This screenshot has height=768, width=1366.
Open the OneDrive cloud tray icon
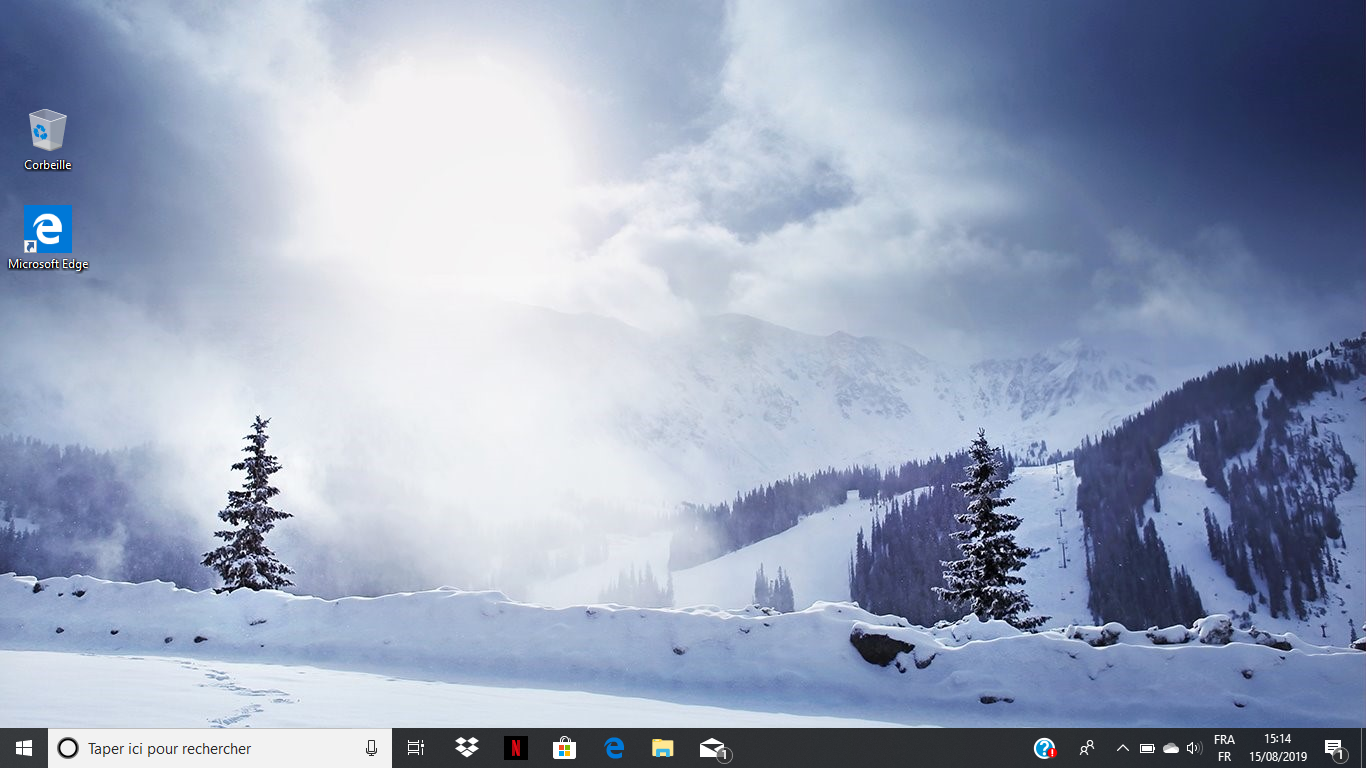click(x=1170, y=748)
